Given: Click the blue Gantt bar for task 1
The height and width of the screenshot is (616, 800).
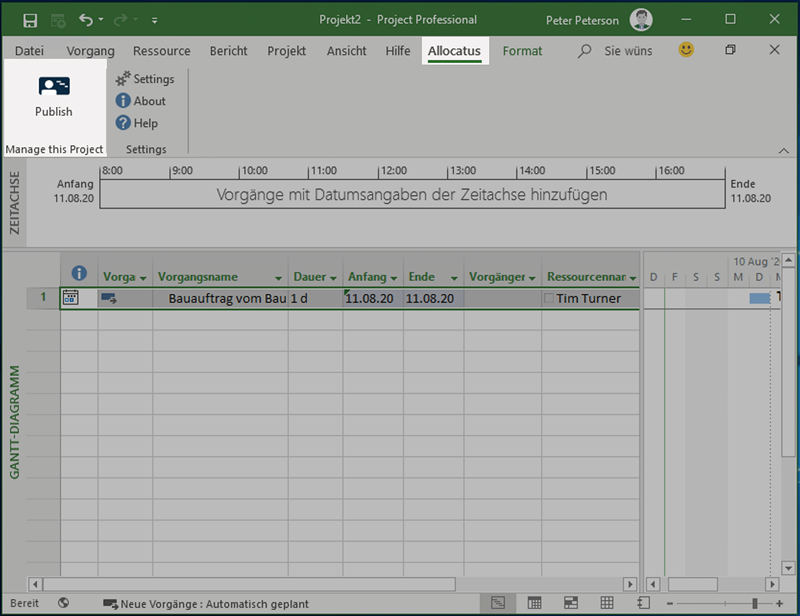Looking at the screenshot, I should tap(759, 298).
